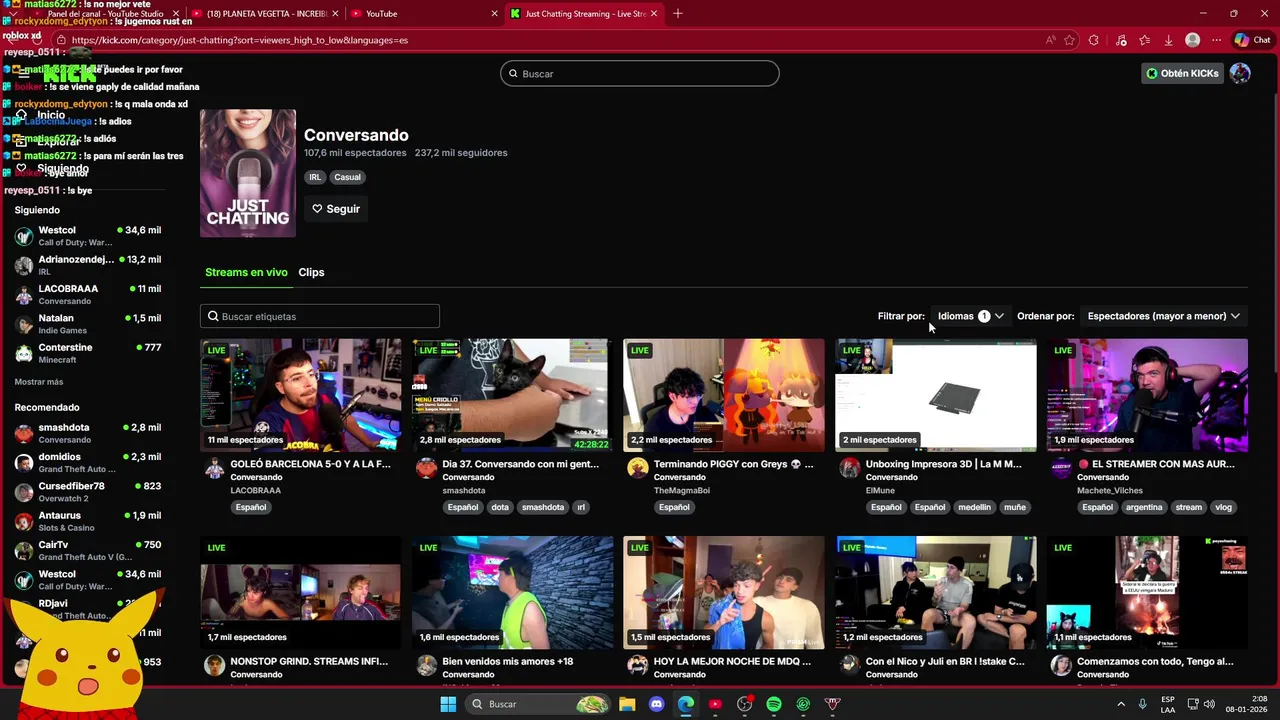Click the site info icon beside the URL

click(61, 40)
